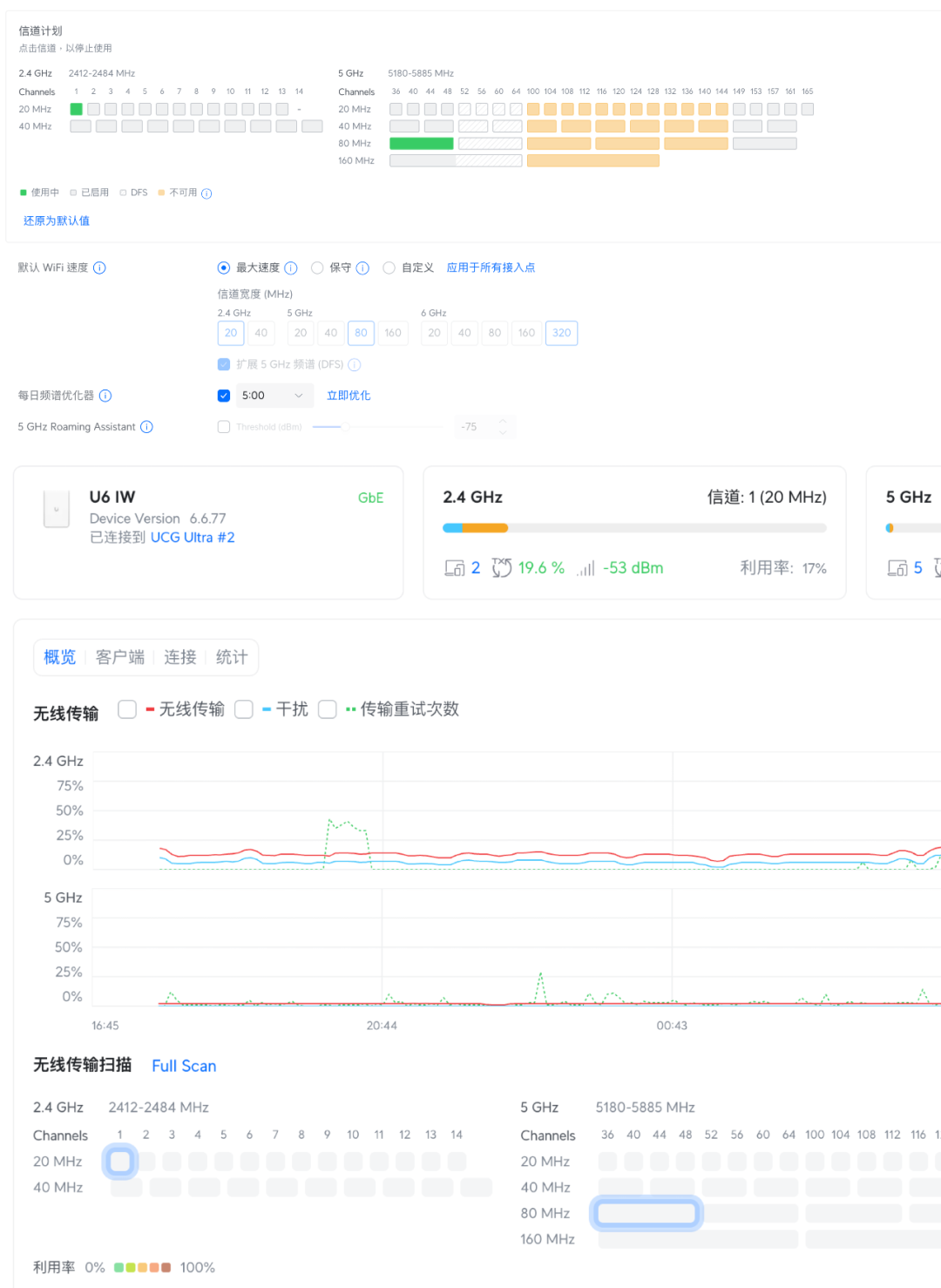Click the 立即优化 link

349,396
